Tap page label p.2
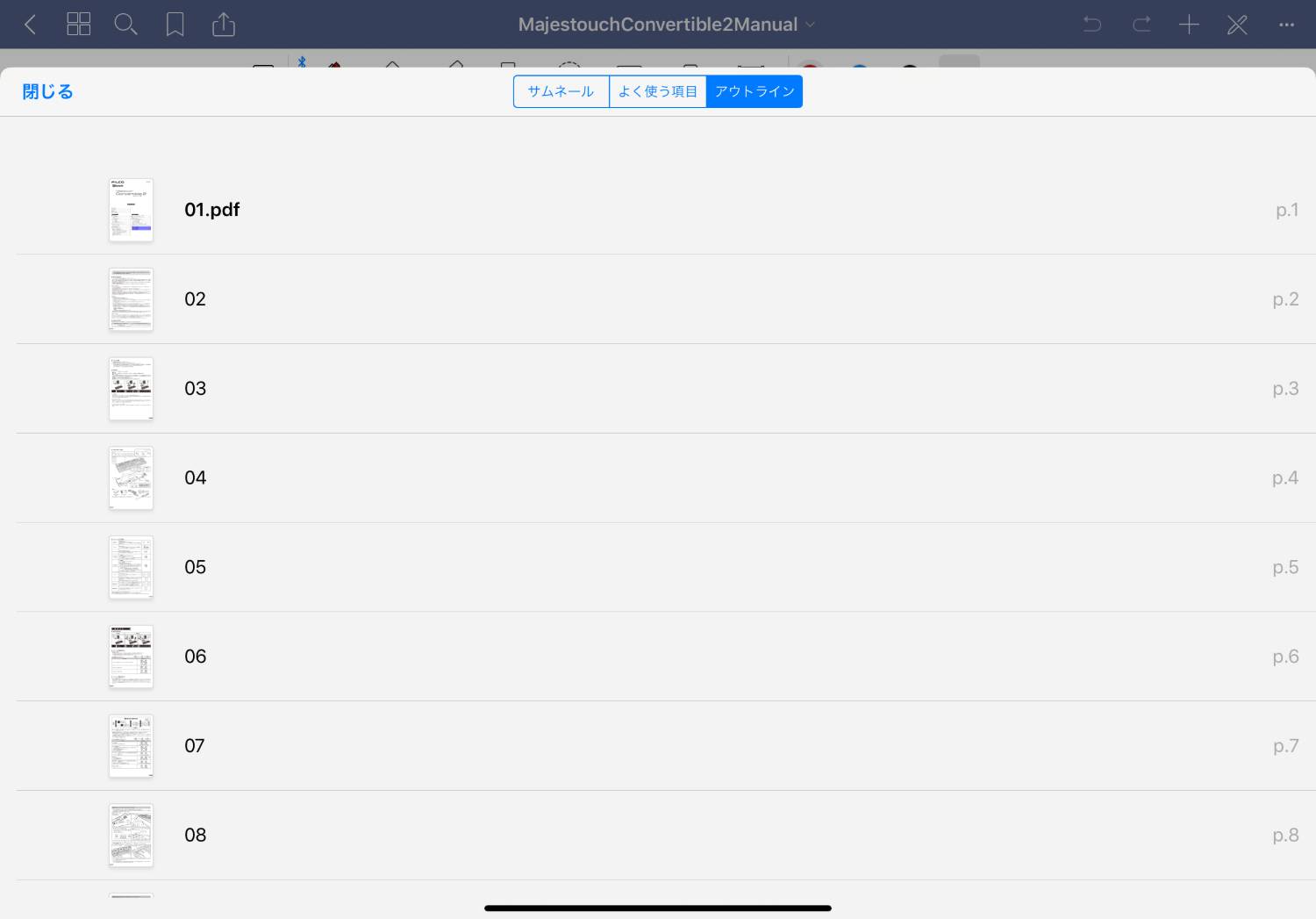This screenshot has height=919, width=1316. pos(1286,300)
